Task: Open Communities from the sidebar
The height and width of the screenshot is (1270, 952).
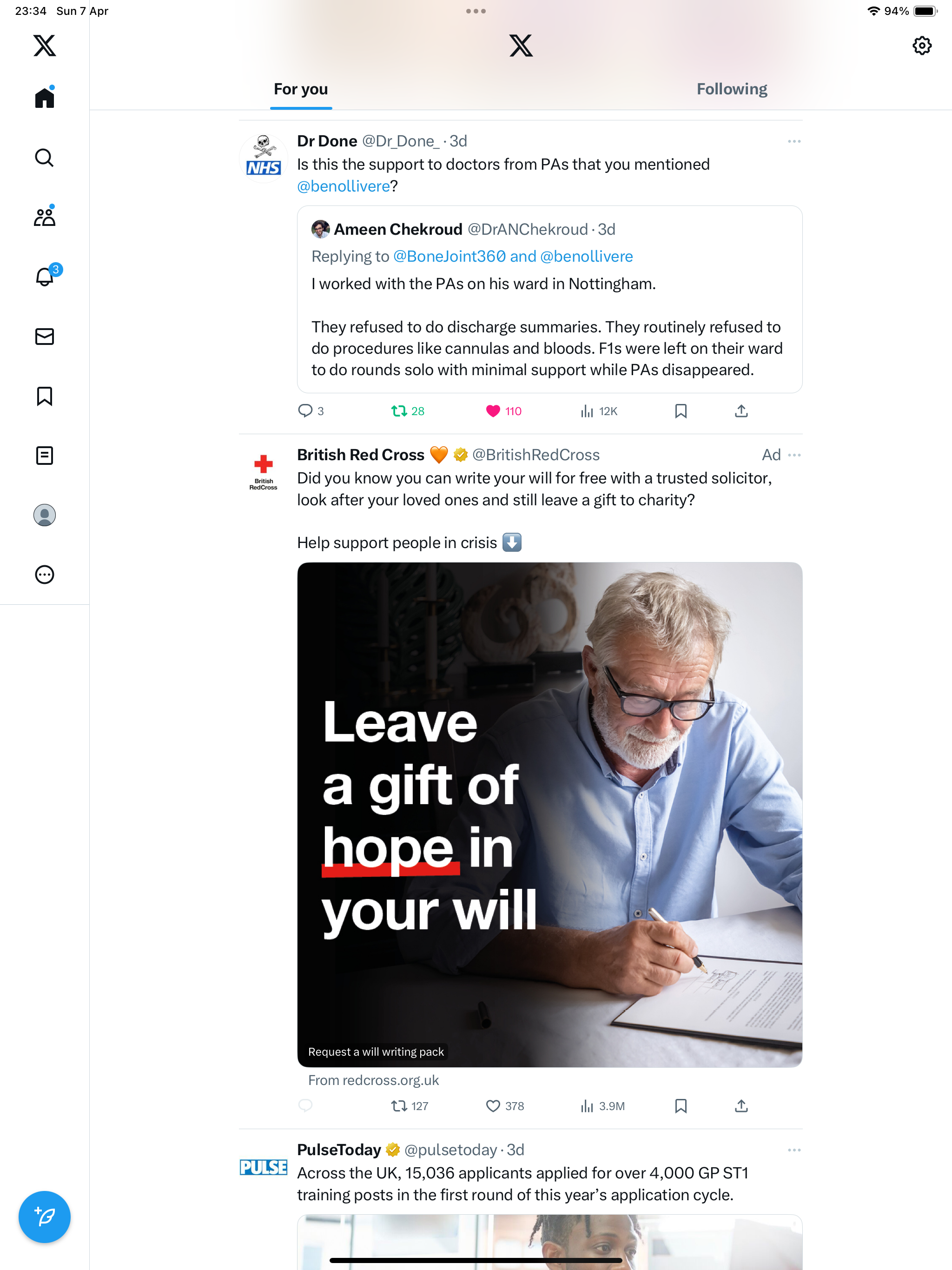Action: click(x=44, y=217)
